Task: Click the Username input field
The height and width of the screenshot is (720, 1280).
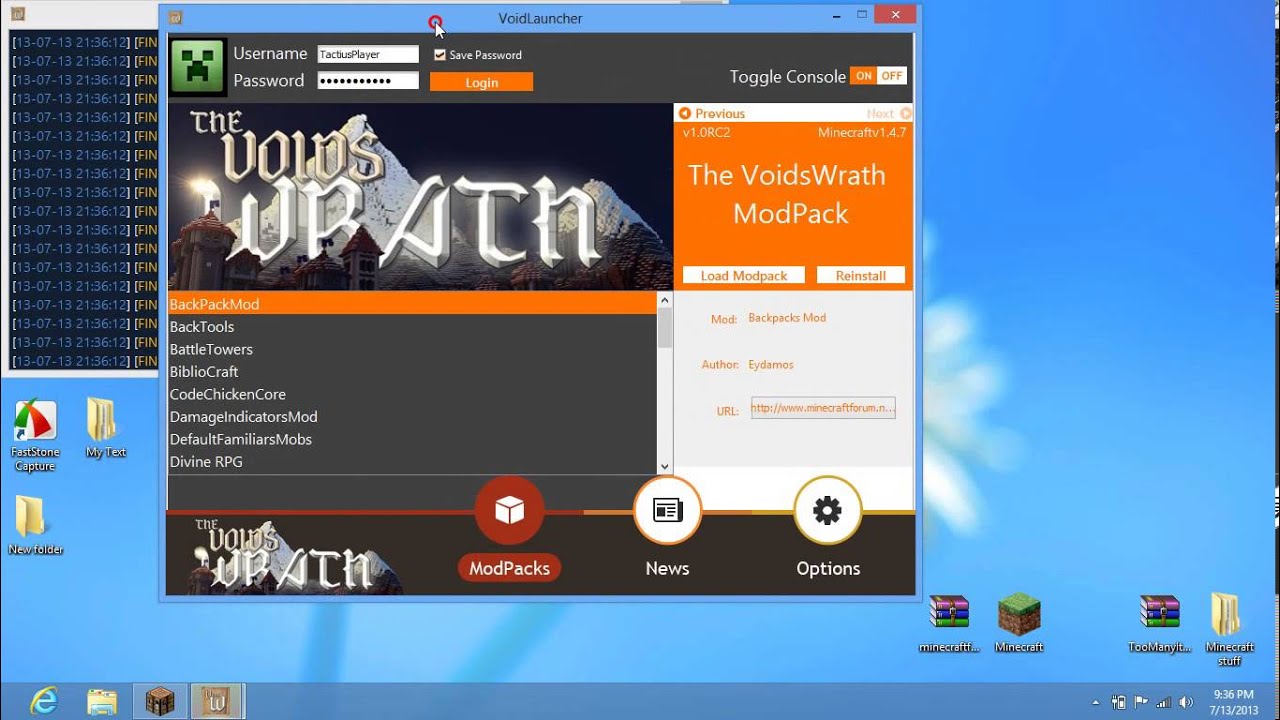Action: tap(368, 55)
